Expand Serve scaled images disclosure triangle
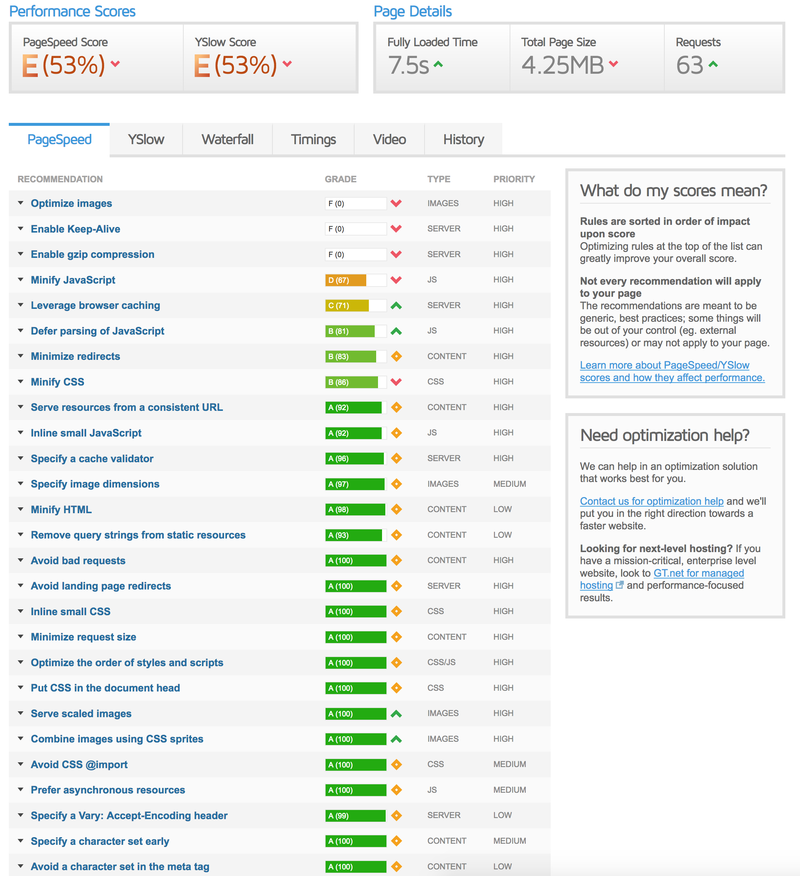Viewport: 800px width, 876px height. click(21, 713)
